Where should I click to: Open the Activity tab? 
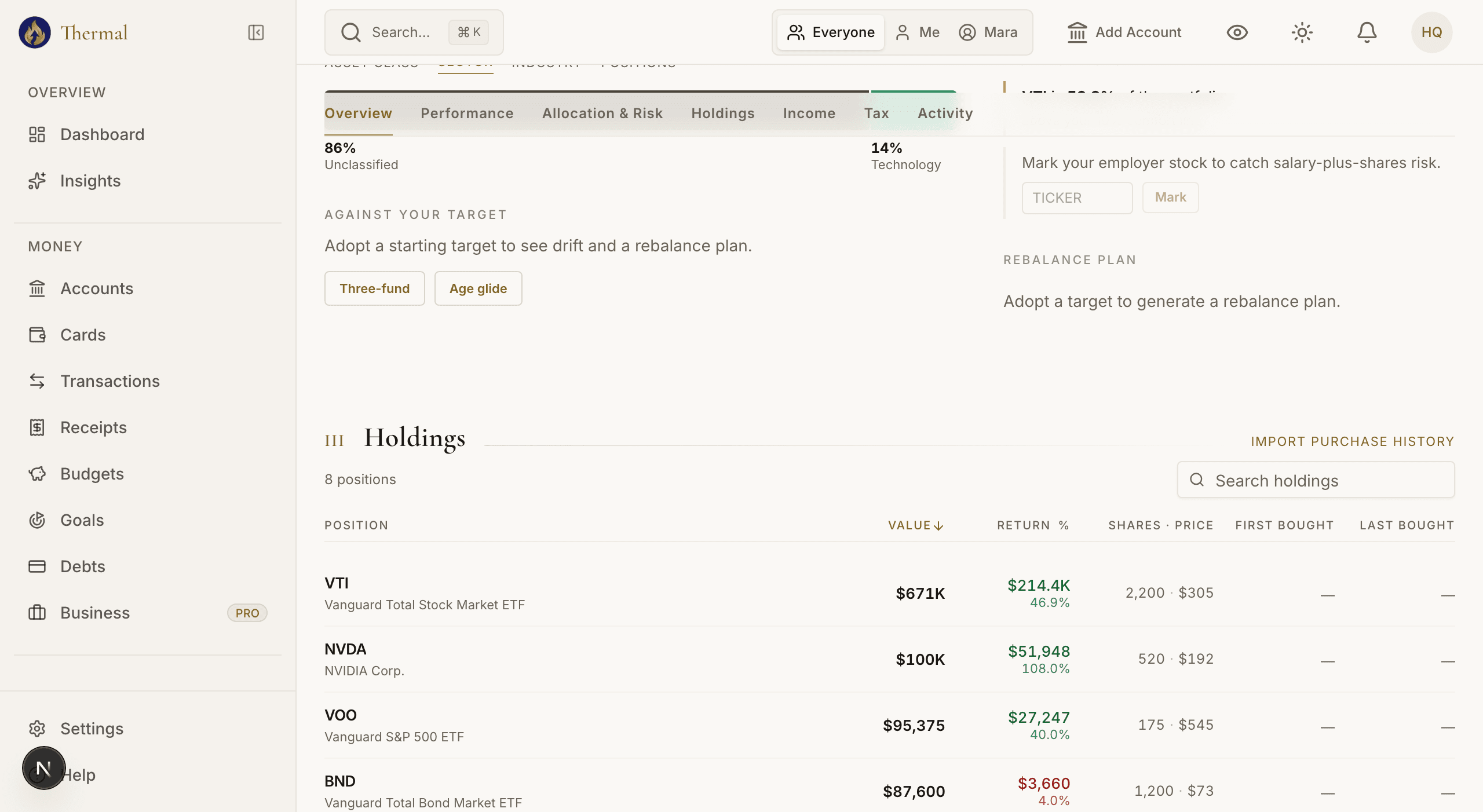(945, 114)
